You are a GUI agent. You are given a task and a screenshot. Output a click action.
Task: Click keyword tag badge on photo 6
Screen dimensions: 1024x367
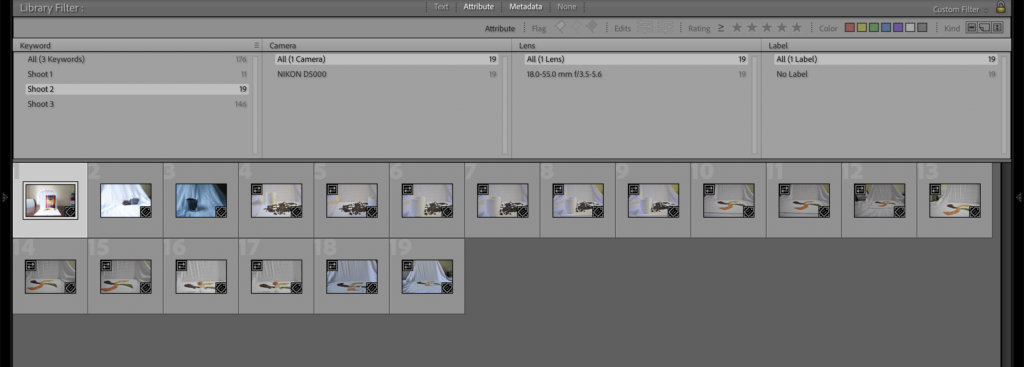coord(447,212)
